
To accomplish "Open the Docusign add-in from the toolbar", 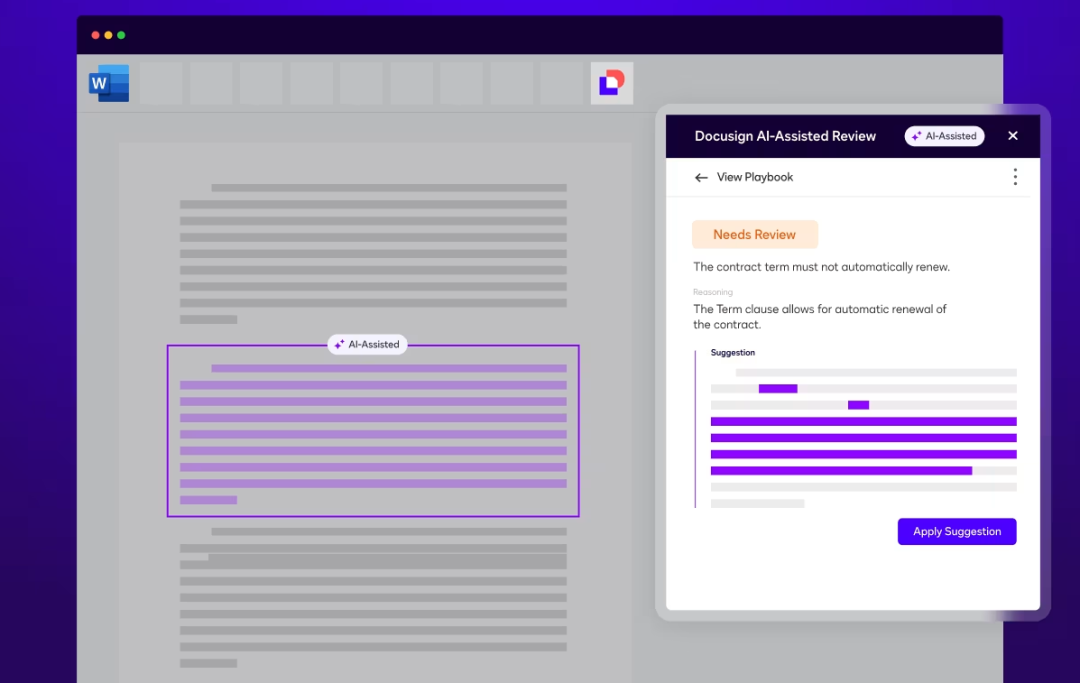I will point(611,83).
